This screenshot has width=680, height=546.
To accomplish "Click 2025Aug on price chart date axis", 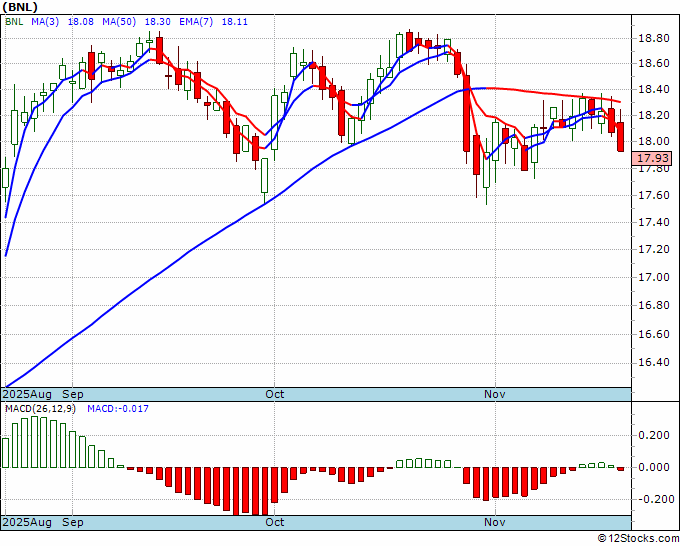I will point(27,394).
